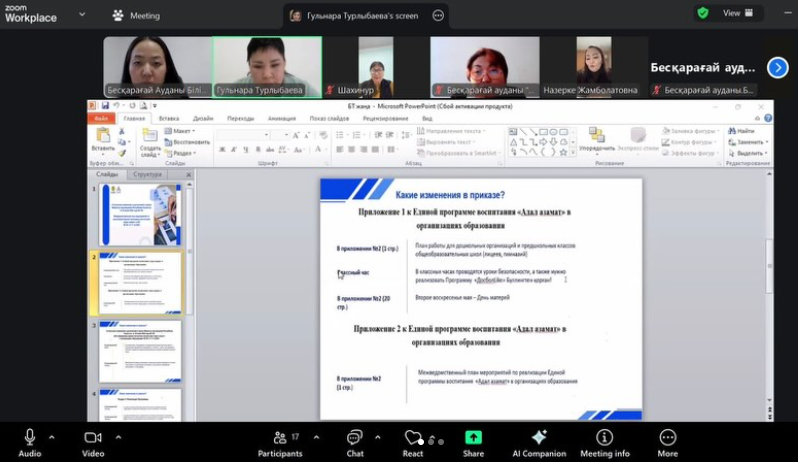
Task: Click Гульнара Турлыбаева's video thumbnail
Action: click(x=267, y=66)
